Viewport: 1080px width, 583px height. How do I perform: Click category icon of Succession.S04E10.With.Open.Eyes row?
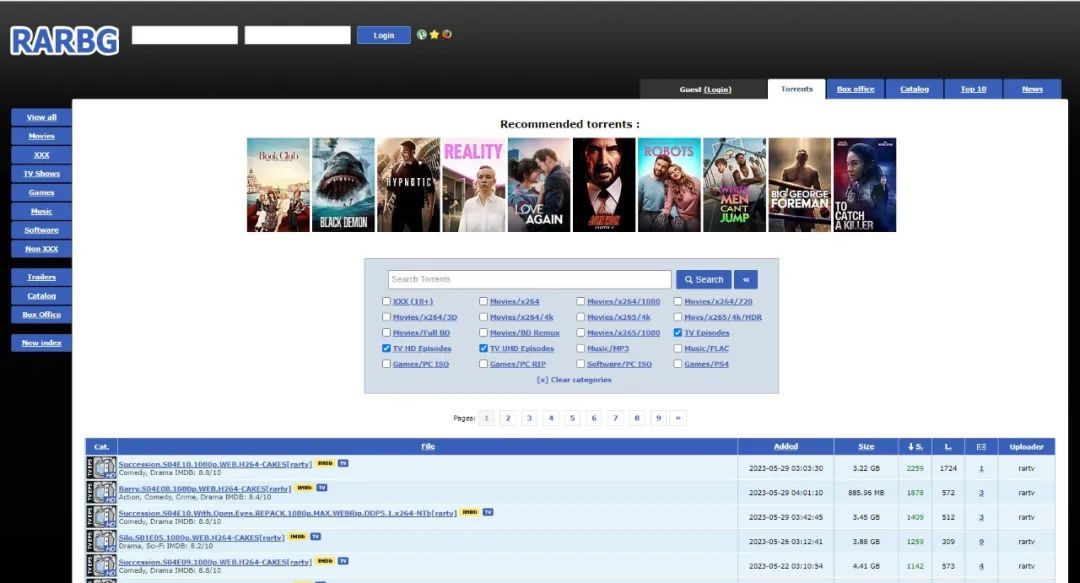tap(101, 517)
